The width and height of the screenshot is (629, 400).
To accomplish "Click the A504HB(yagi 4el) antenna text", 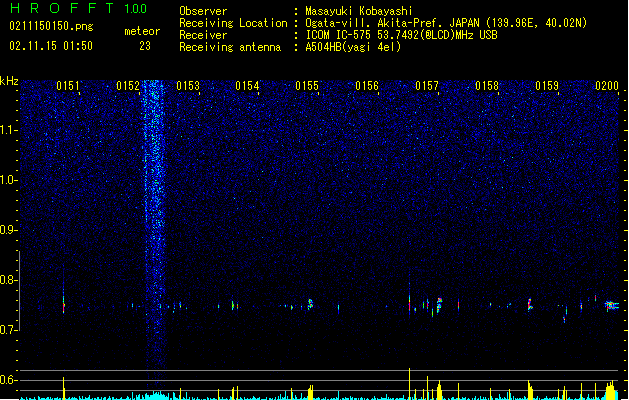I will [x=353, y=47].
